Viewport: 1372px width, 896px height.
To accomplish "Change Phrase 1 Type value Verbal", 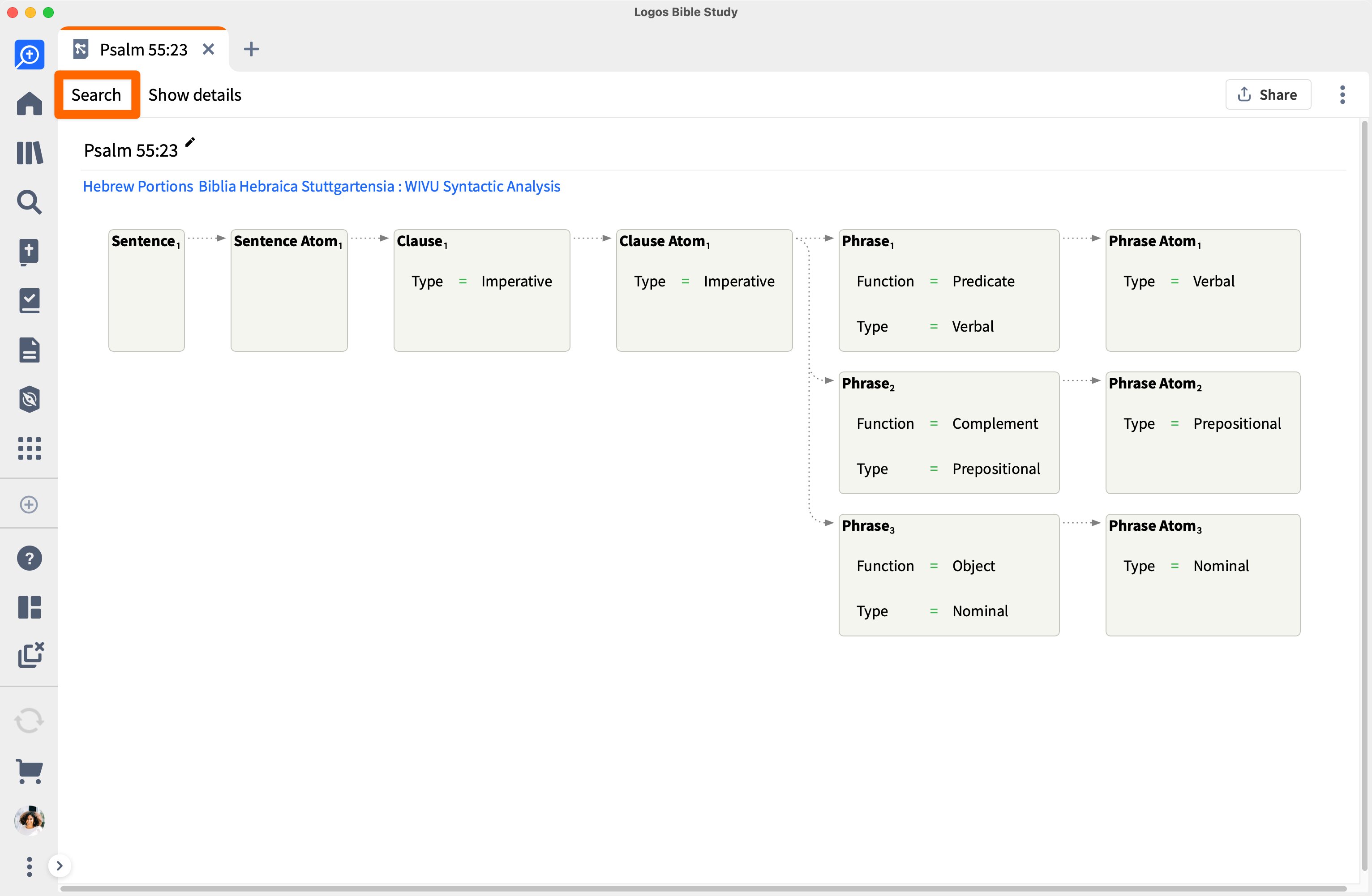I will click(x=973, y=326).
